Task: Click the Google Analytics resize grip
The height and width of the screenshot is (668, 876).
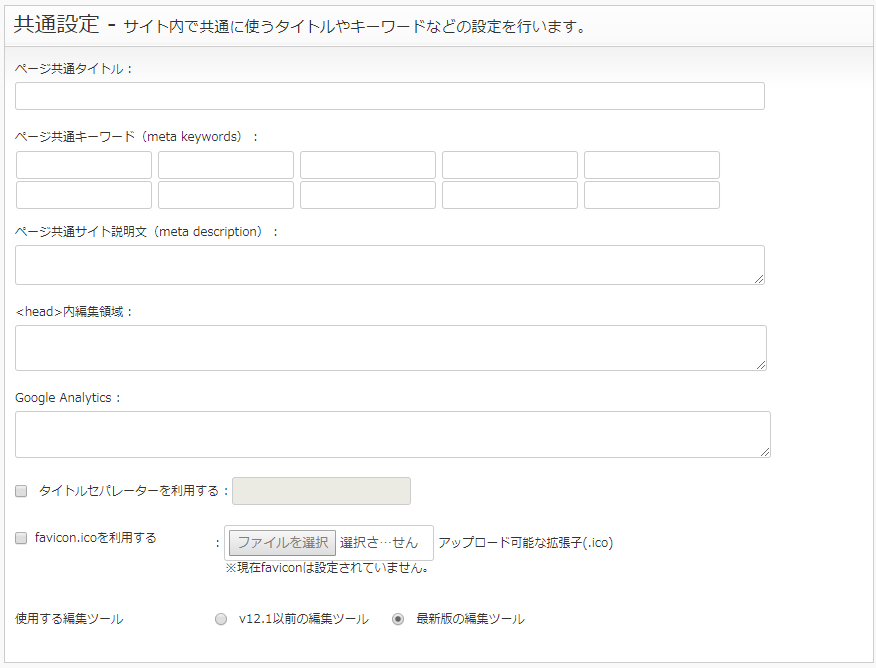Action: [x=765, y=452]
